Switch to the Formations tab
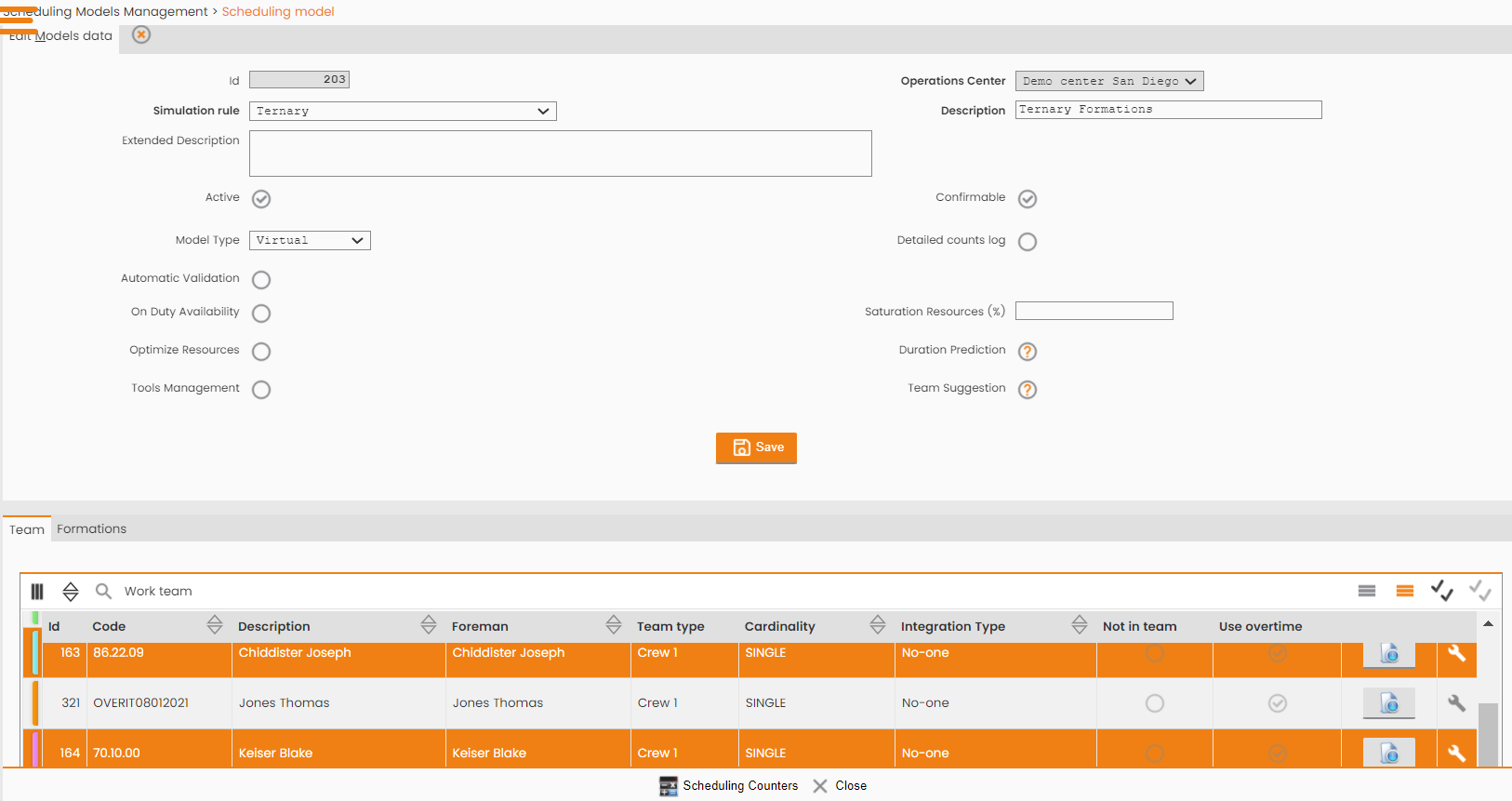The height and width of the screenshot is (801, 1512). pos(91,529)
